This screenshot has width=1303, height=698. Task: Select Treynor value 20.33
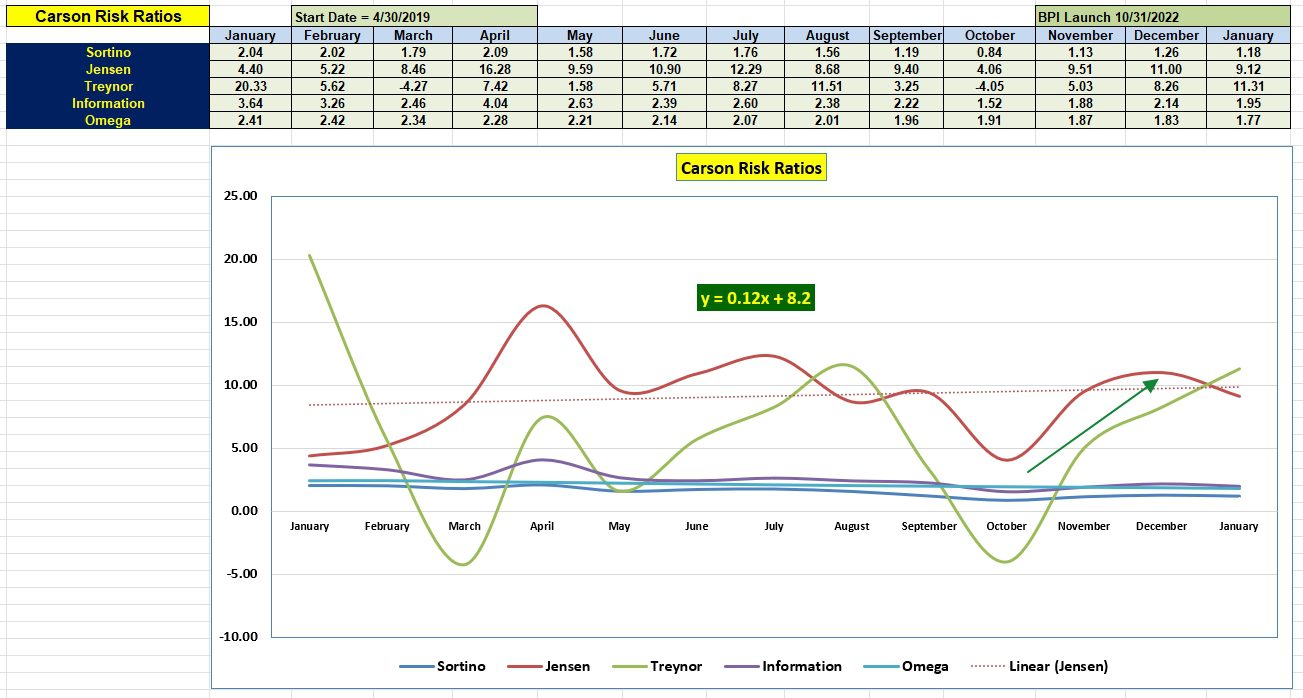251,86
